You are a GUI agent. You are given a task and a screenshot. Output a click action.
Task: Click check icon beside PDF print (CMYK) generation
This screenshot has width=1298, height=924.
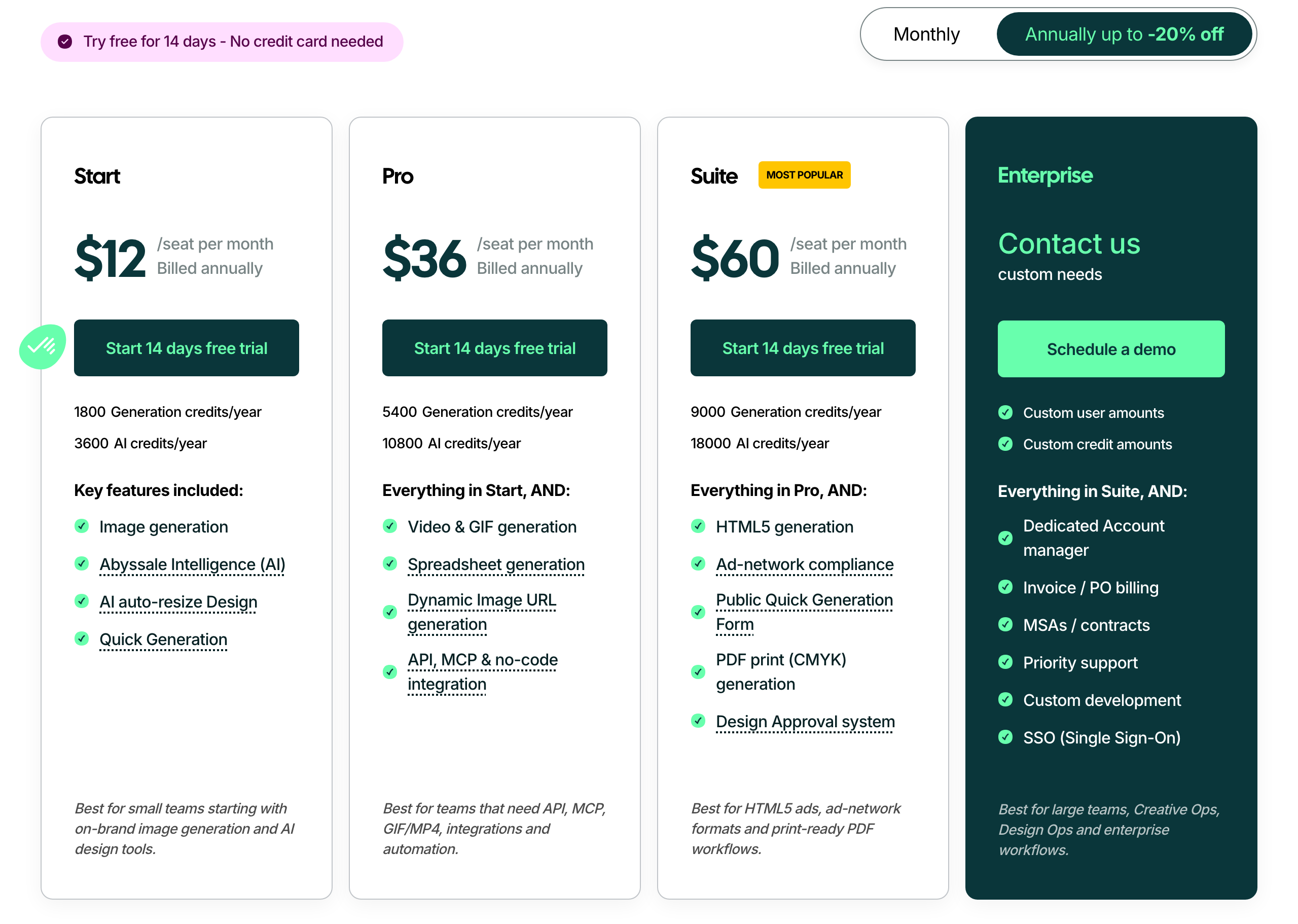tap(698, 672)
